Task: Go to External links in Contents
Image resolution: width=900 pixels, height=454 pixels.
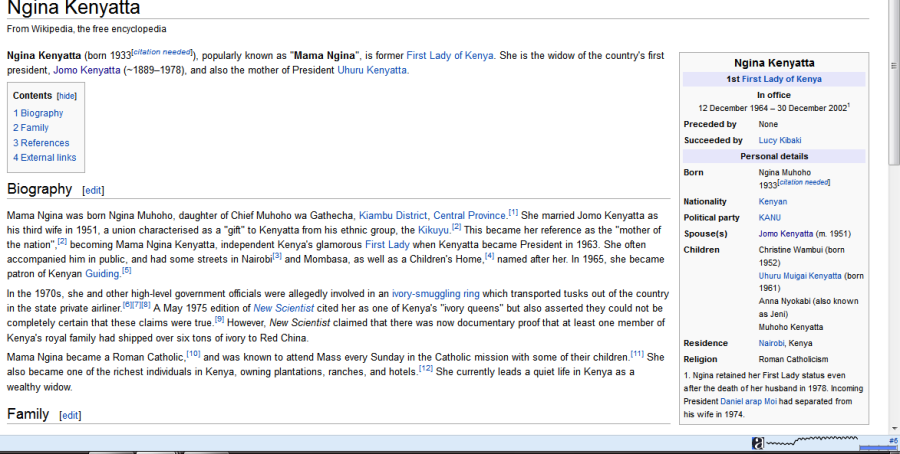Action: pyautogui.click(x=45, y=157)
